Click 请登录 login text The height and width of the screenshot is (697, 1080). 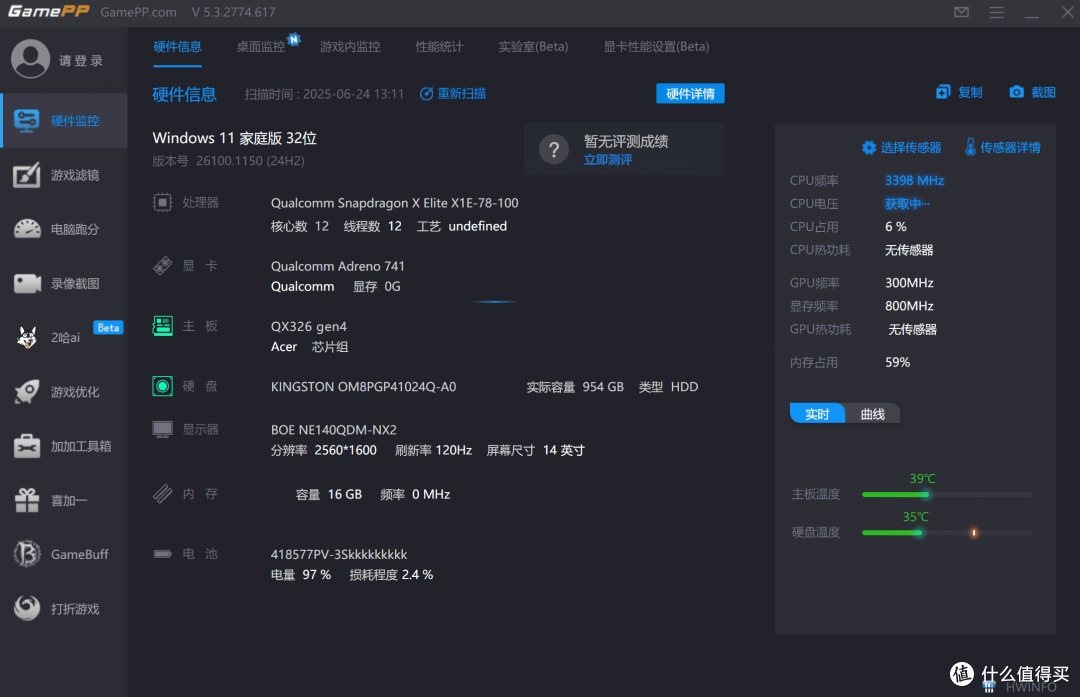81,61
